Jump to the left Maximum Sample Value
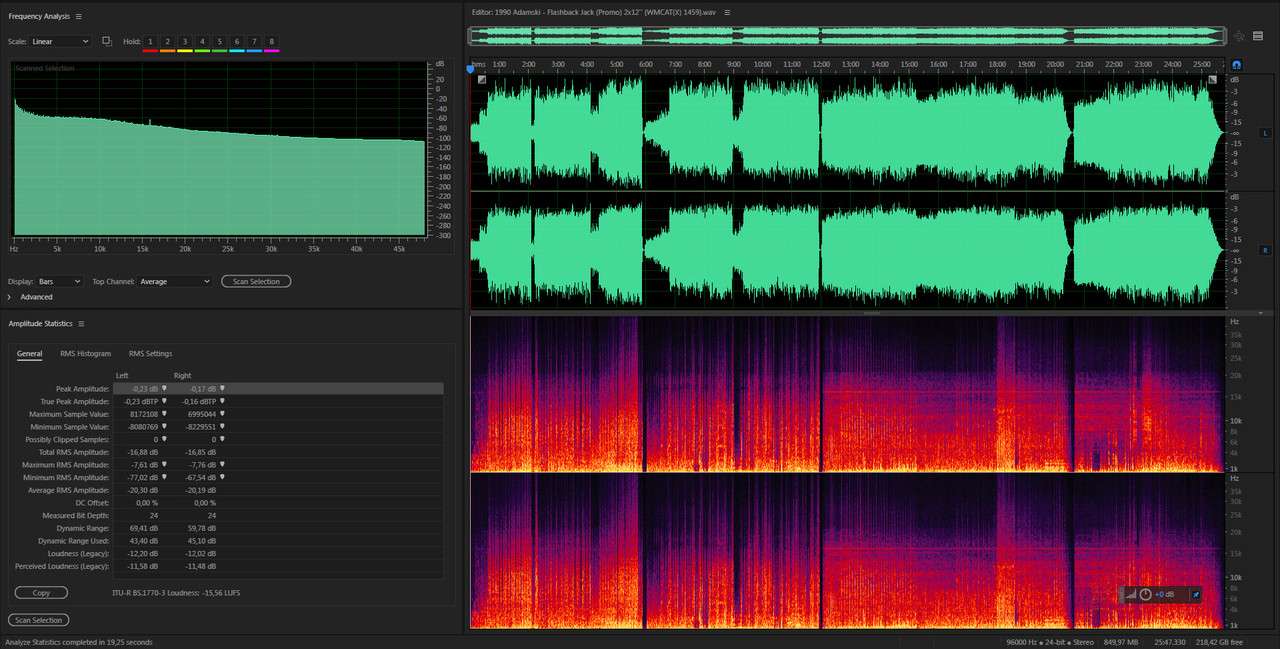 pyautogui.click(x=164, y=414)
